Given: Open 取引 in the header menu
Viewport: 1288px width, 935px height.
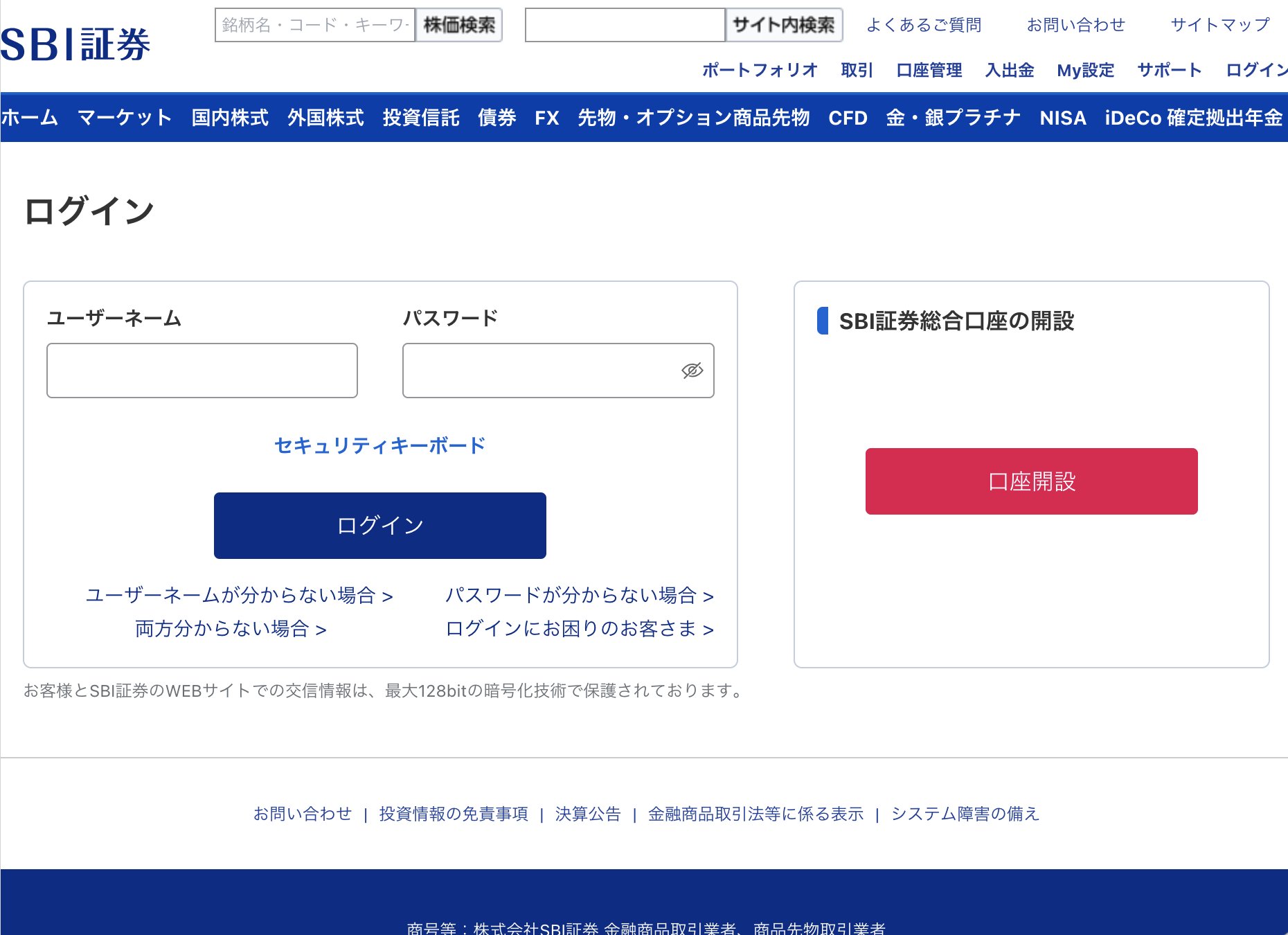Looking at the screenshot, I should click(x=857, y=70).
